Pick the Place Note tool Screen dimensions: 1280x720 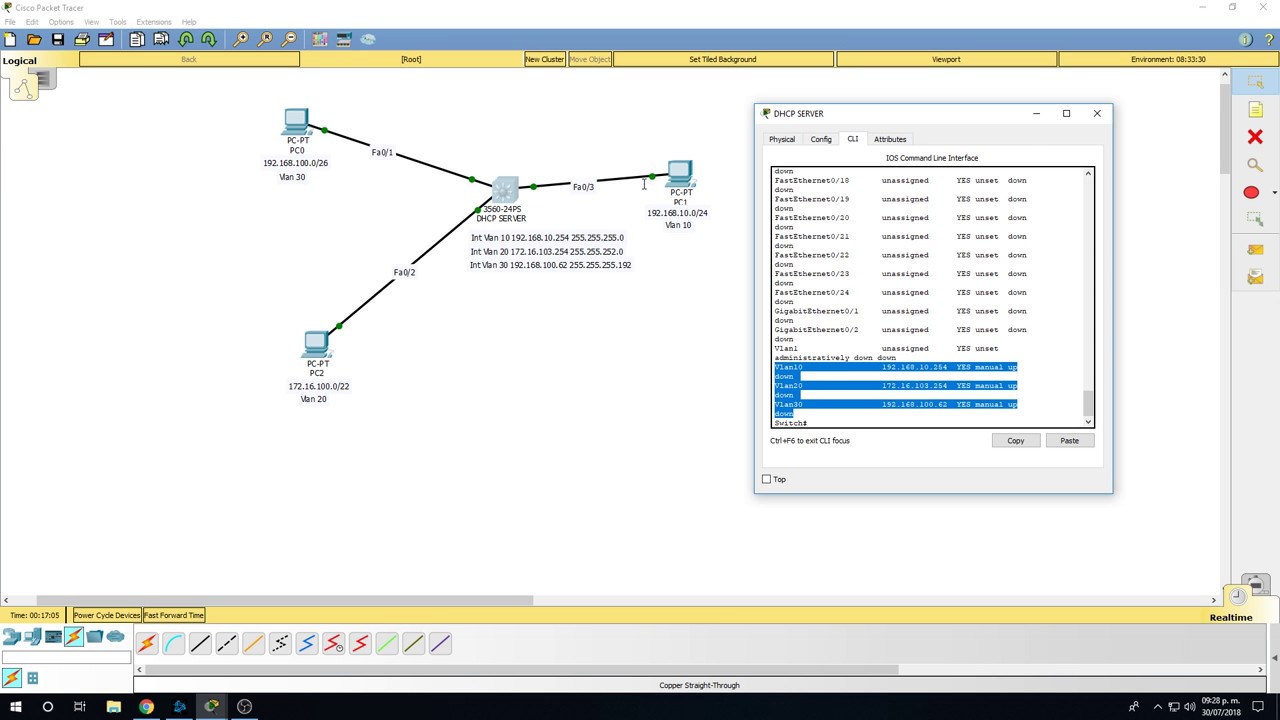1255,109
